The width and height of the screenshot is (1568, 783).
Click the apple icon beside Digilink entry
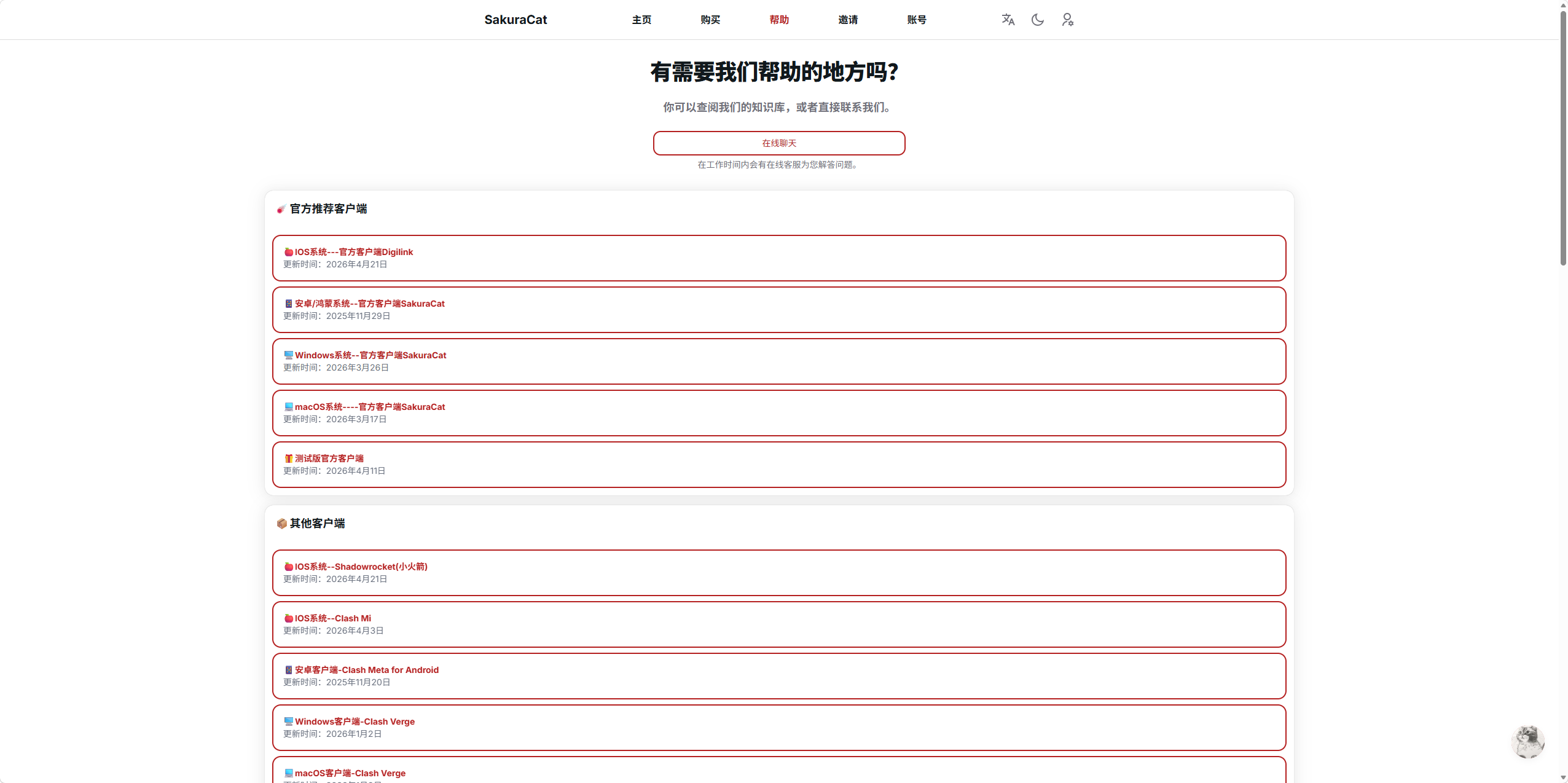288,252
